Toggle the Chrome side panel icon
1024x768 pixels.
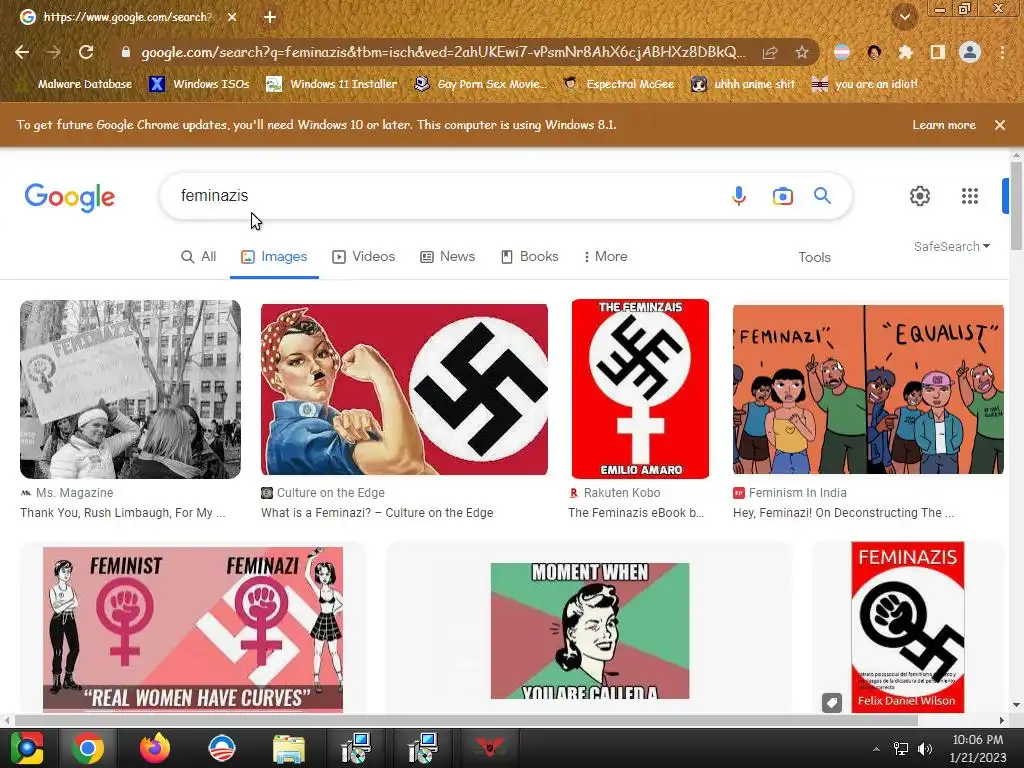938,52
